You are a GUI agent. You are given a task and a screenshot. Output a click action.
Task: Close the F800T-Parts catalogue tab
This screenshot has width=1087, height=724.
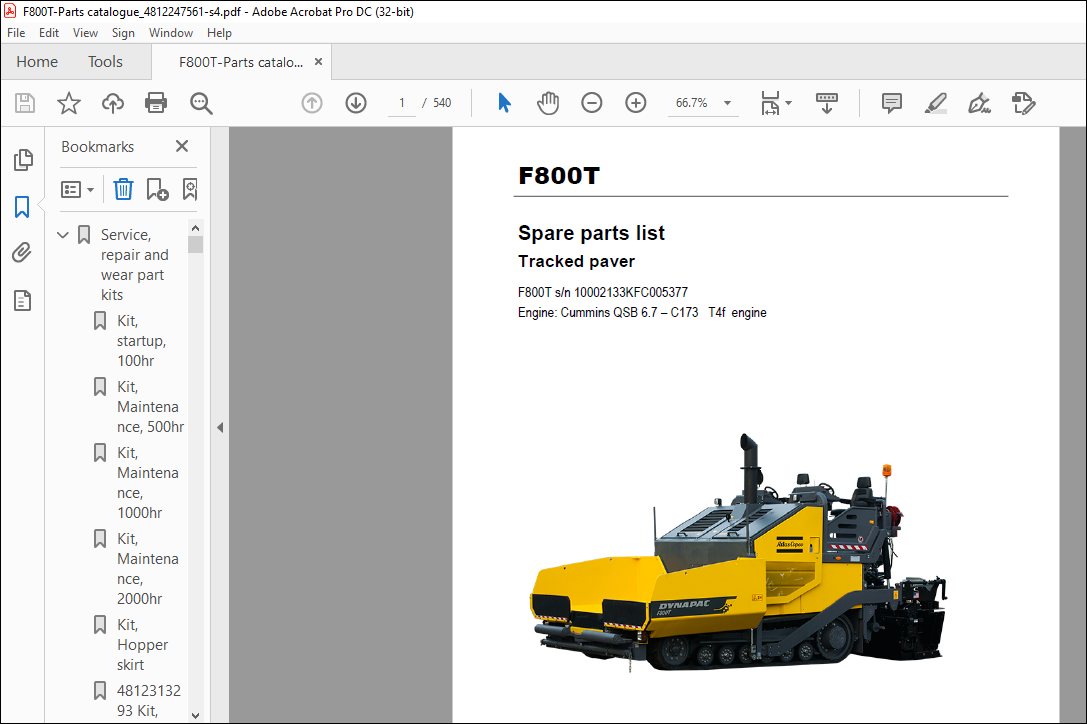[x=318, y=62]
